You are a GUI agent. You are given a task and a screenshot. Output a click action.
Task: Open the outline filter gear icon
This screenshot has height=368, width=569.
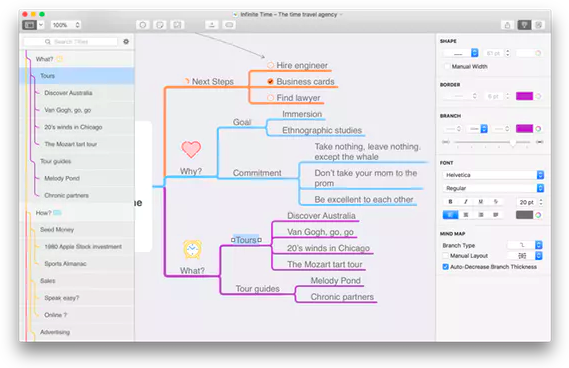coord(126,42)
